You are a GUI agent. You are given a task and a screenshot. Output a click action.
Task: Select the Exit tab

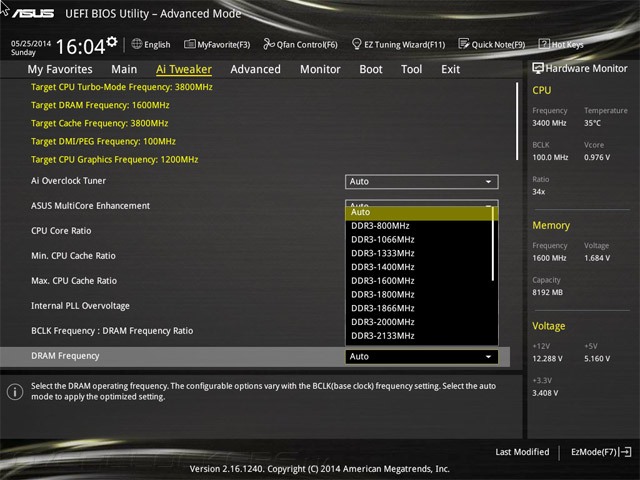[450, 69]
